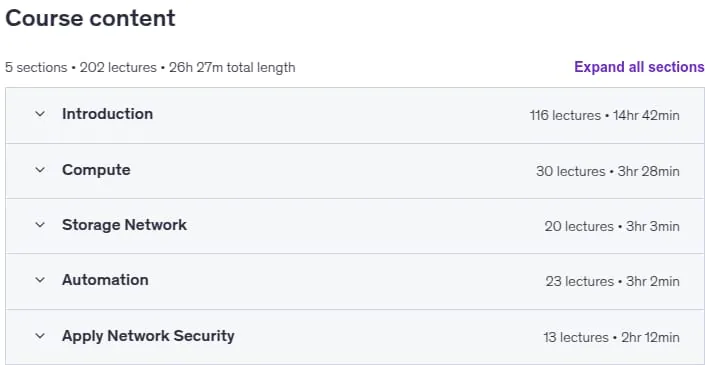Select the Compute section title
Image resolution: width=705 pixels, height=365 pixels.
[x=96, y=169]
